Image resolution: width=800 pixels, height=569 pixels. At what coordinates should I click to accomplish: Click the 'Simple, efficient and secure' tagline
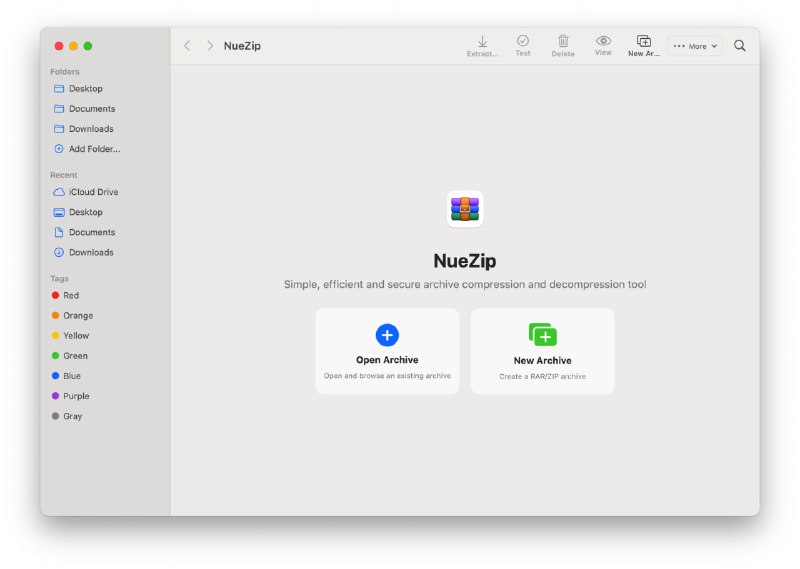(465, 284)
